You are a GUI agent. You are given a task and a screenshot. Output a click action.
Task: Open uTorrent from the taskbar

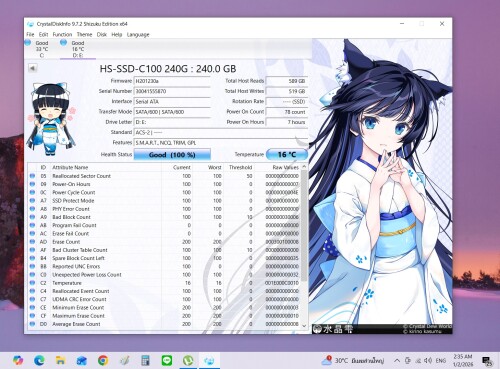tap(188, 360)
